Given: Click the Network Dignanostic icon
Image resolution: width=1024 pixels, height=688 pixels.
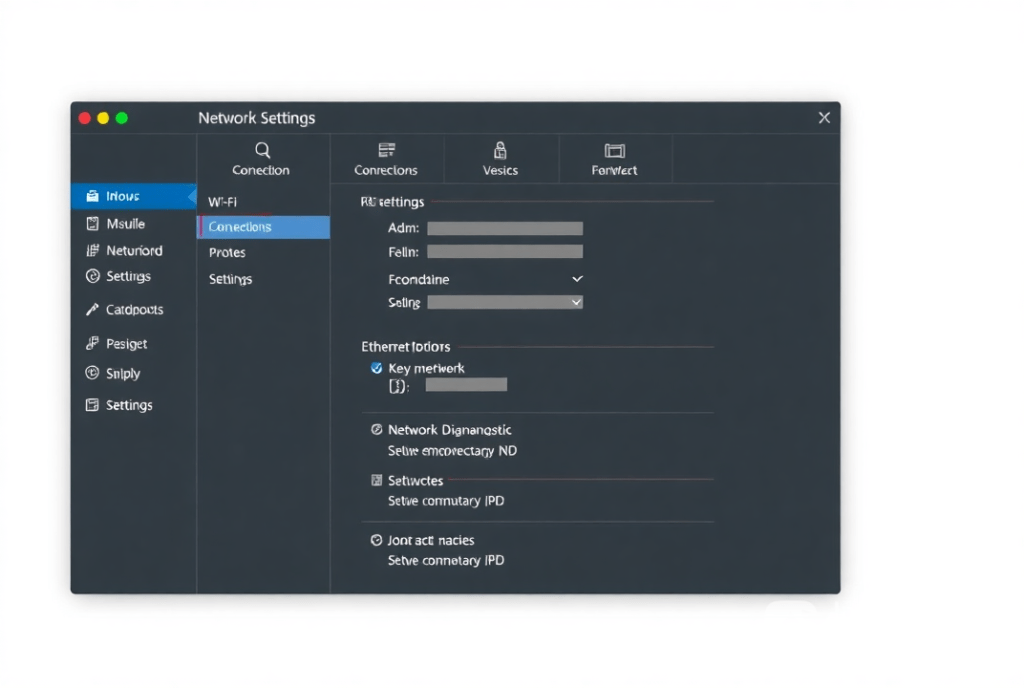Looking at the screenshot, I should point(376,430).
